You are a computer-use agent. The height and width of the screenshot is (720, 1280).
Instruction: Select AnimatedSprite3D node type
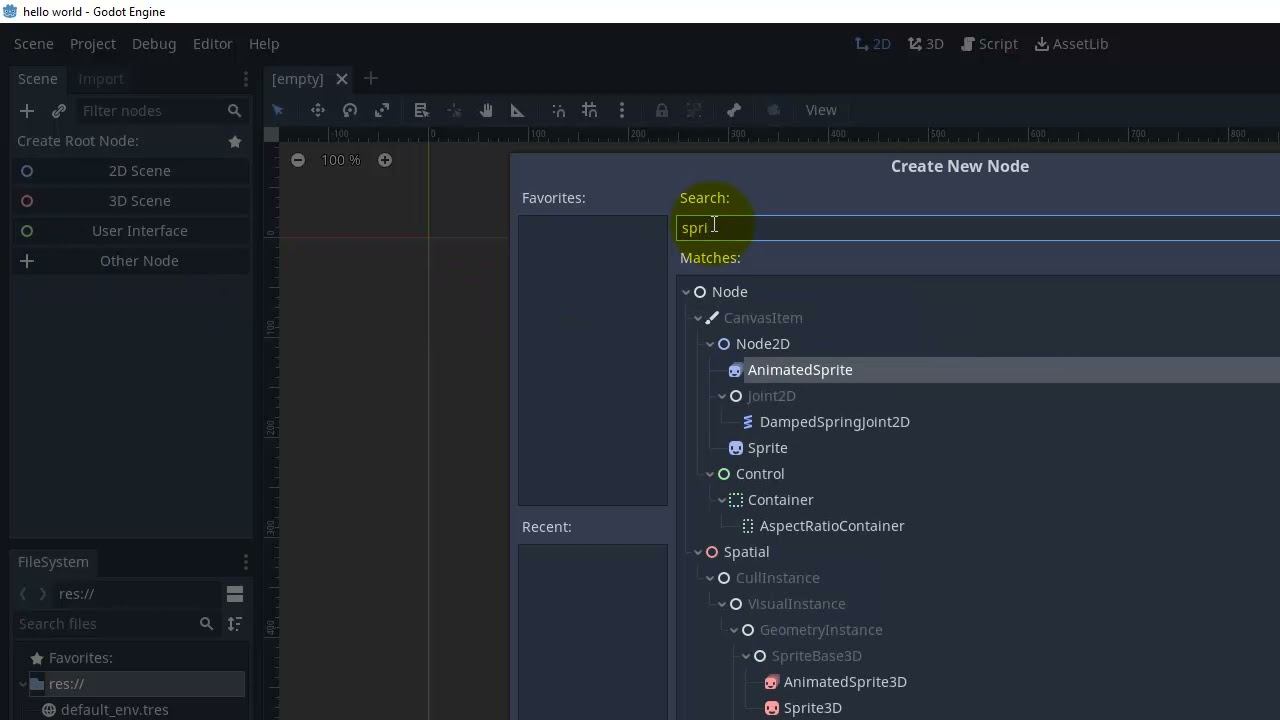(x=845, y=682)
